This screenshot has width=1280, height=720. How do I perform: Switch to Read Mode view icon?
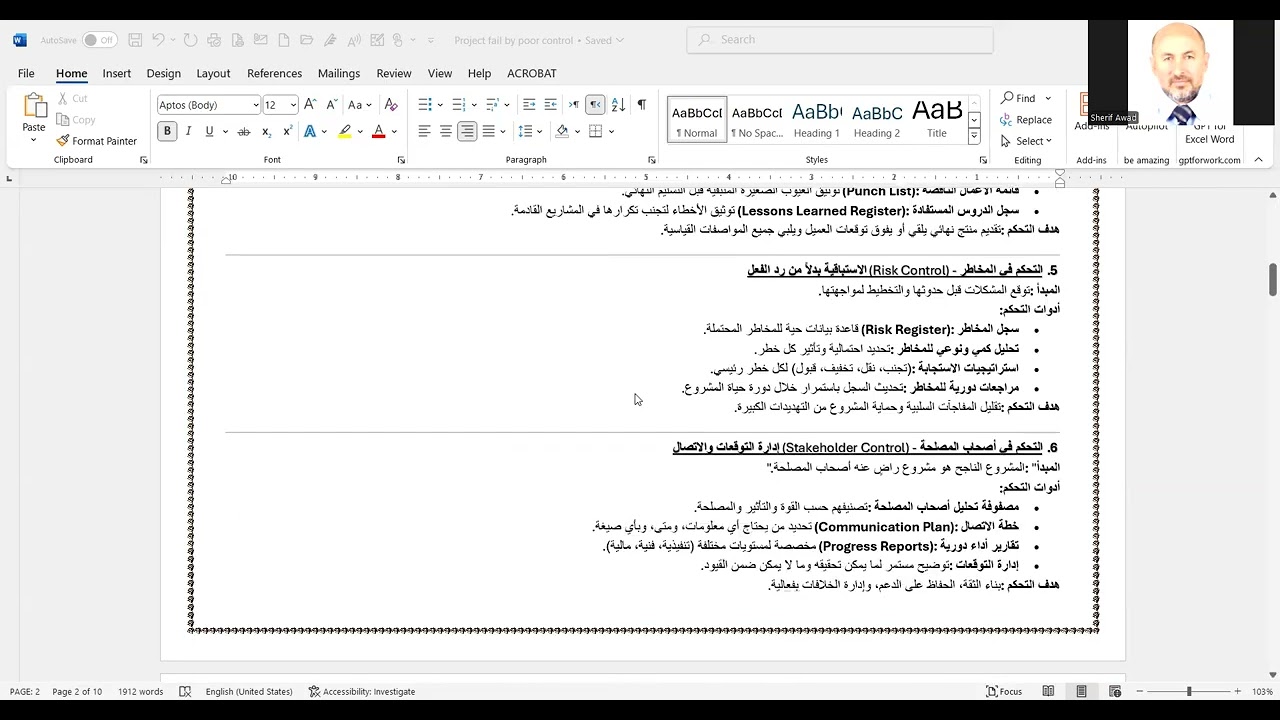click(x=1048, y=692)
